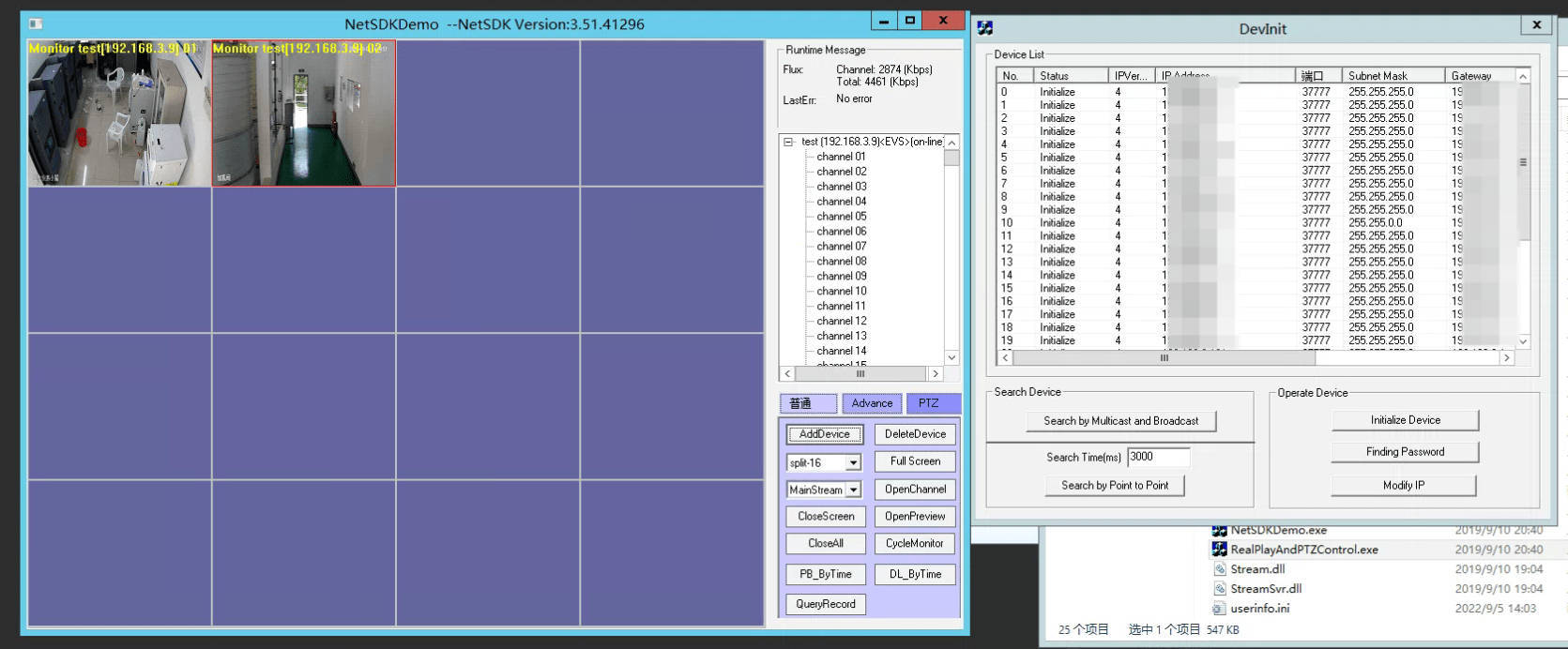The image size is (1568, 649).
Task: Click the QueryRecord button
Action: (826, 604)
